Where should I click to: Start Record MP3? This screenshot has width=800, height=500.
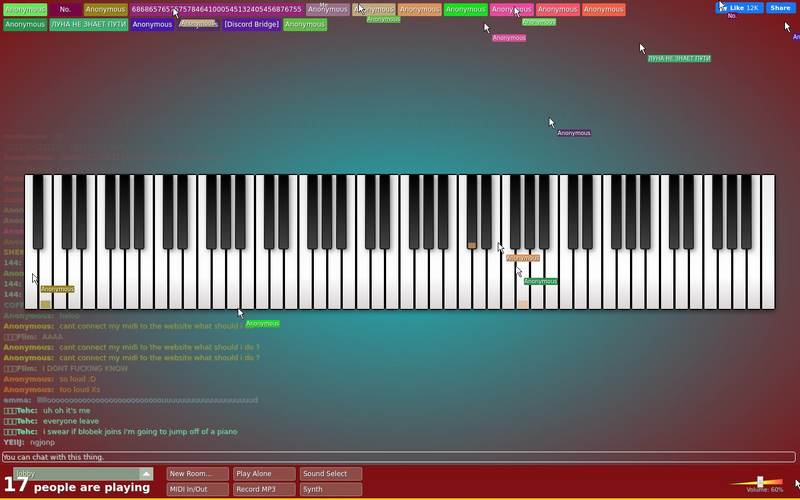click(x=264, y=489)
